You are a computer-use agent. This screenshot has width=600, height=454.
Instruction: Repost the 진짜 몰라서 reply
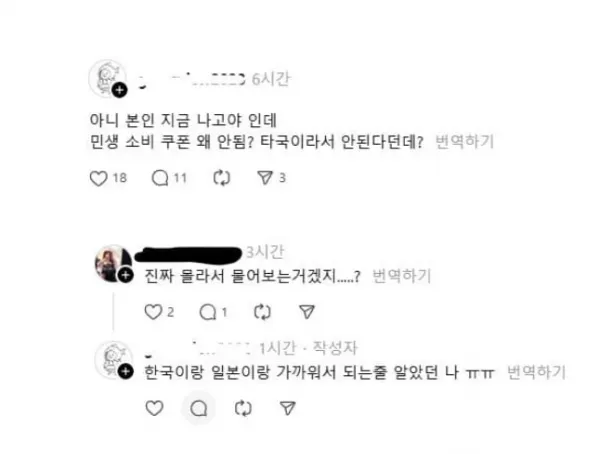point(262,312)
